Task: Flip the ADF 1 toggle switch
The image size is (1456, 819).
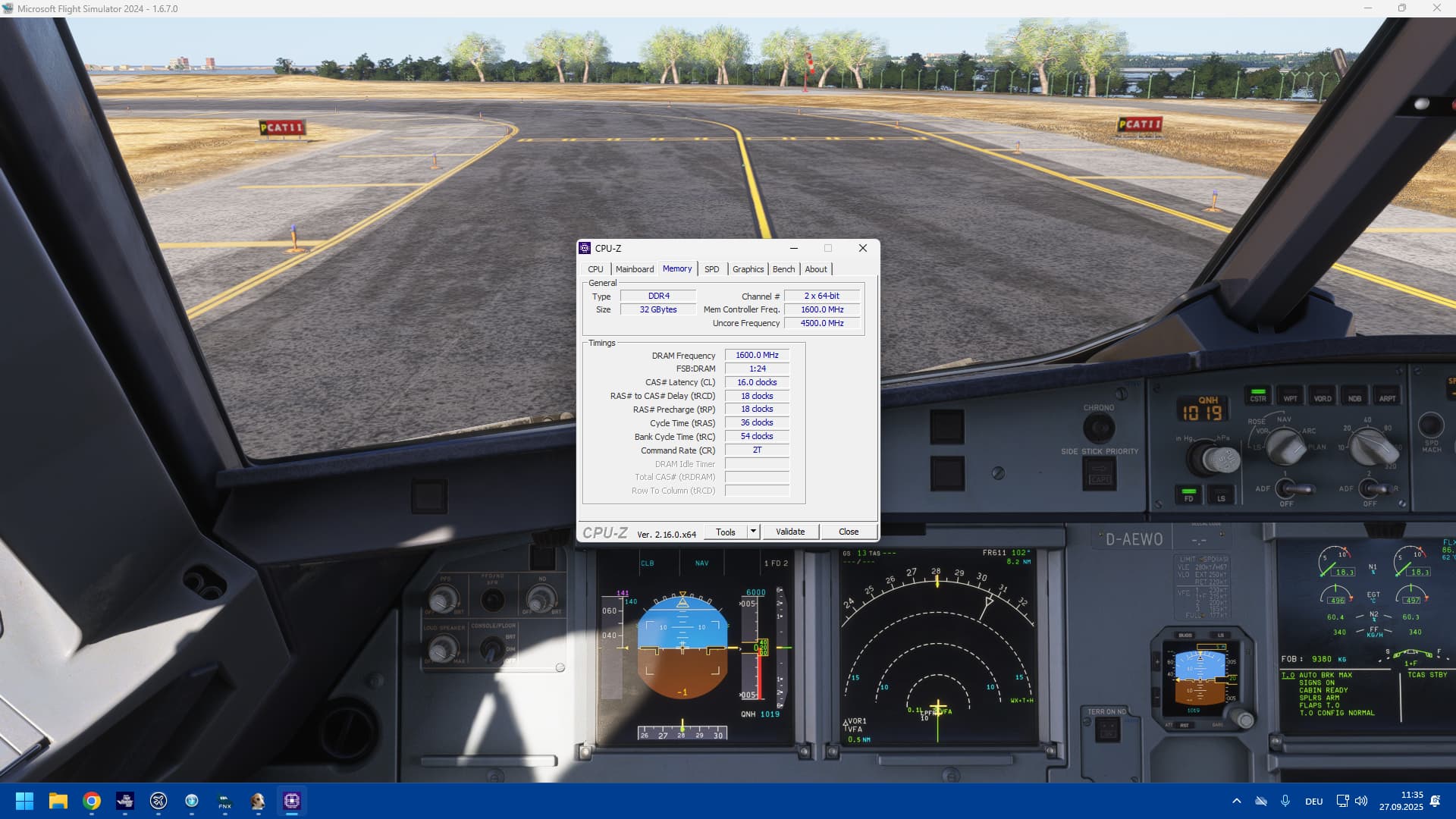Action: click(x=1294, y=488)
